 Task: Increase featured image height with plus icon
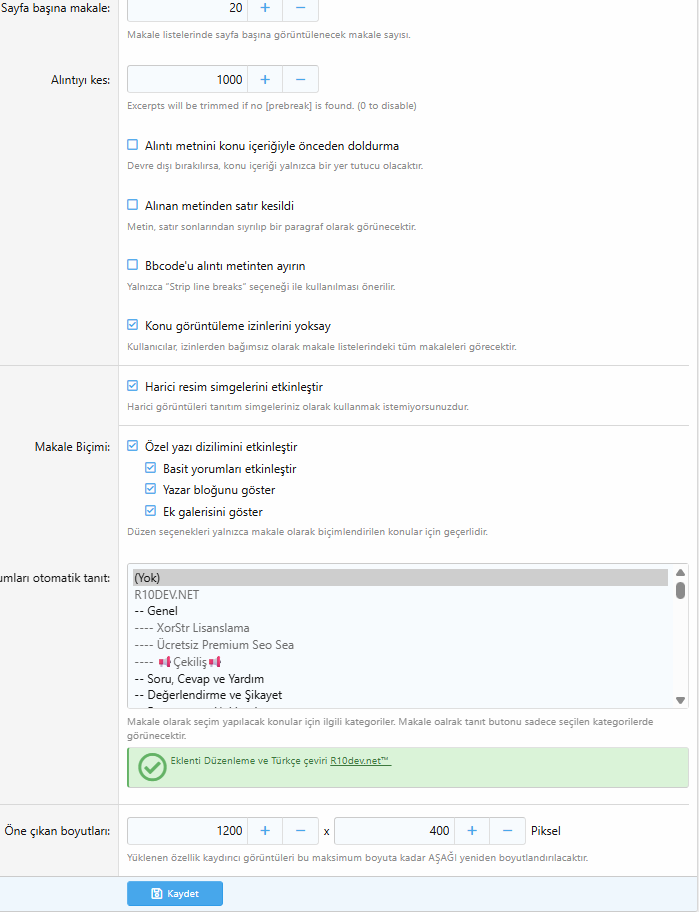tap(472, 831)
